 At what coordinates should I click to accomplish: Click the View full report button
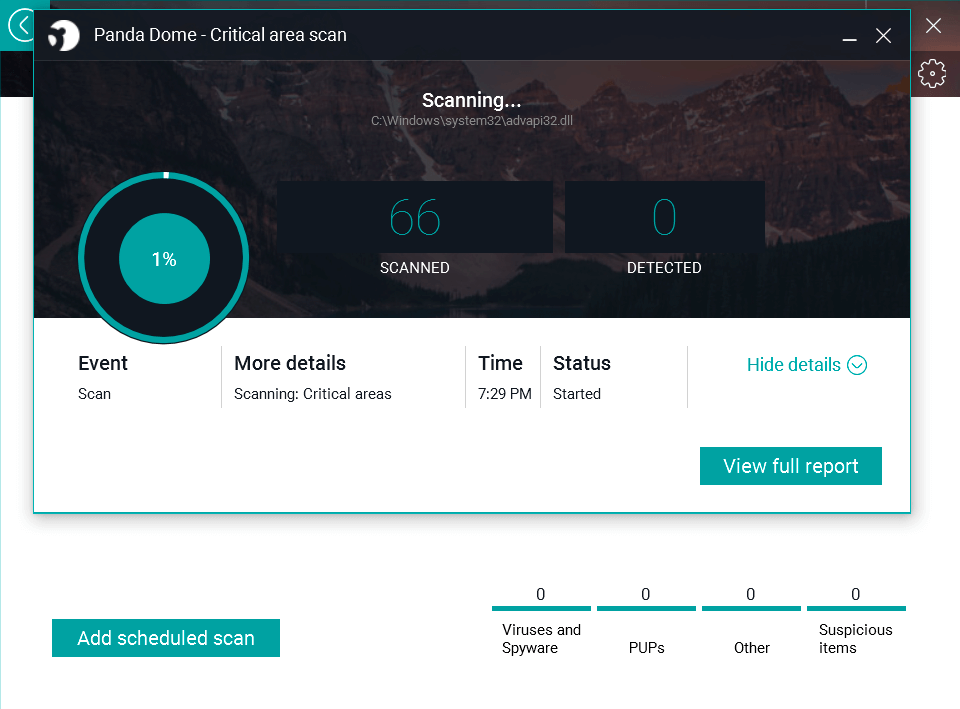pos(790,466)
